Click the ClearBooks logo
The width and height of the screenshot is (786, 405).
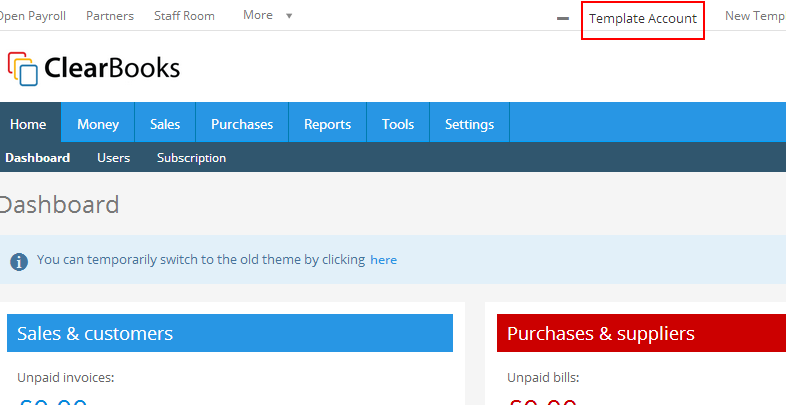(94, 68)
